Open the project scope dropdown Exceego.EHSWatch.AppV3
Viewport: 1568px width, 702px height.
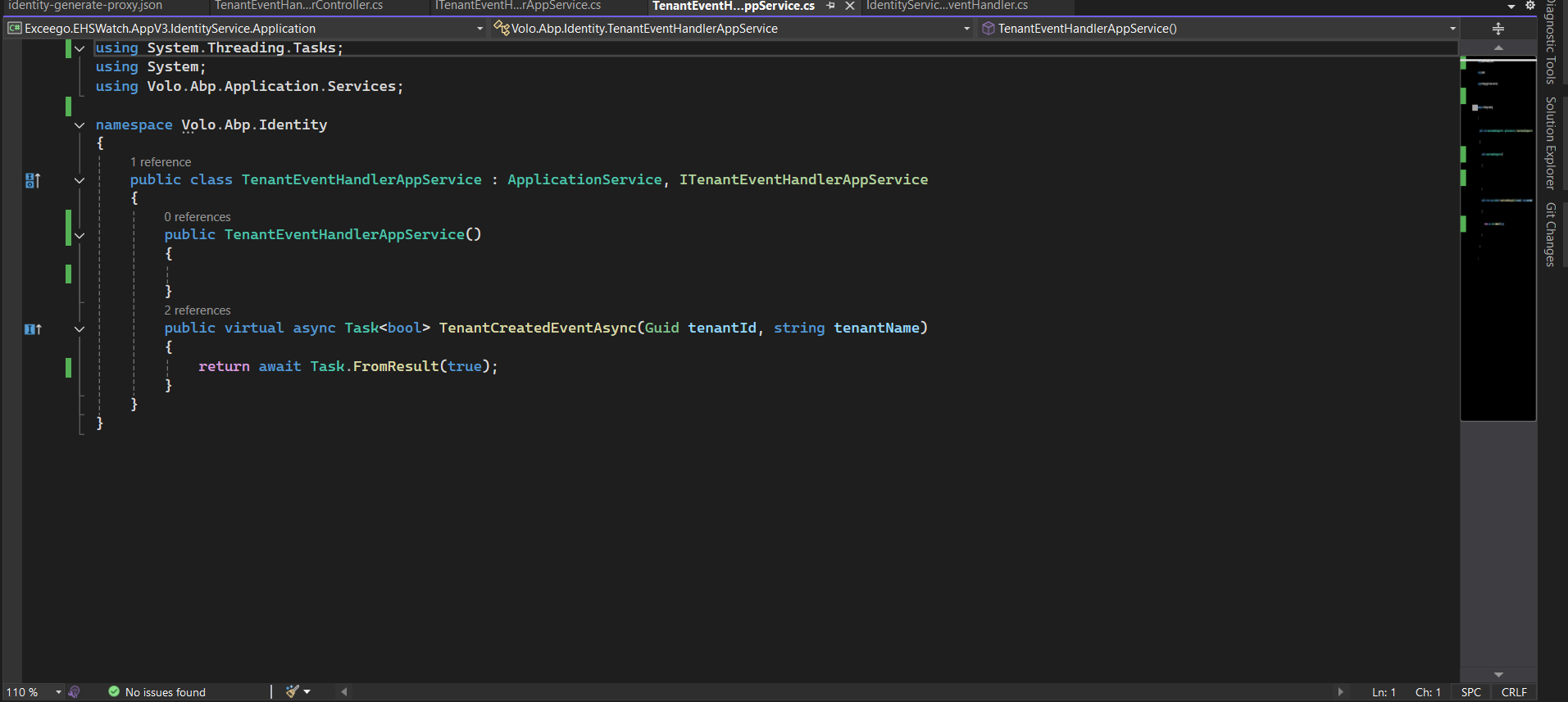click(x=246, y=29)
